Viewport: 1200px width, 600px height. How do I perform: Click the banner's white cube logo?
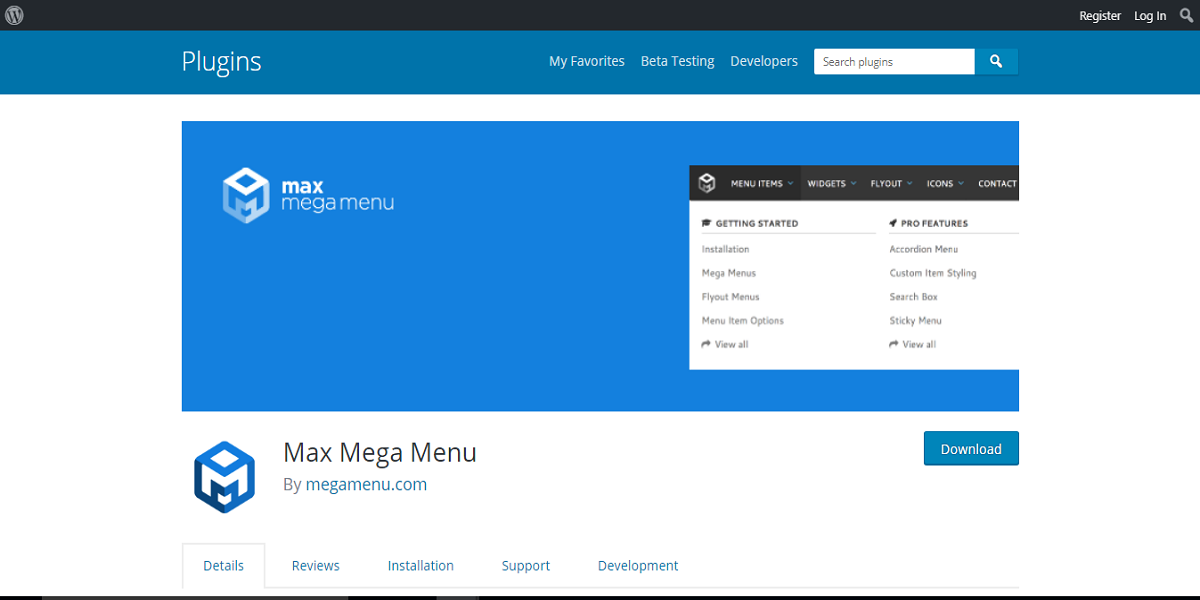click(x=246, y=195)
